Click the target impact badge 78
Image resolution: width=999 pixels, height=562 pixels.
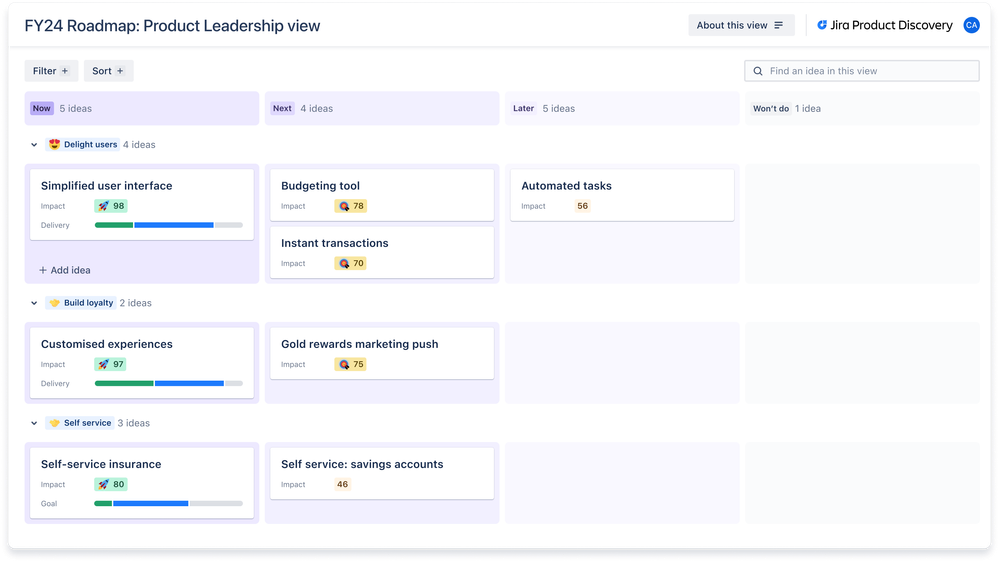click(x=350, y=206)
